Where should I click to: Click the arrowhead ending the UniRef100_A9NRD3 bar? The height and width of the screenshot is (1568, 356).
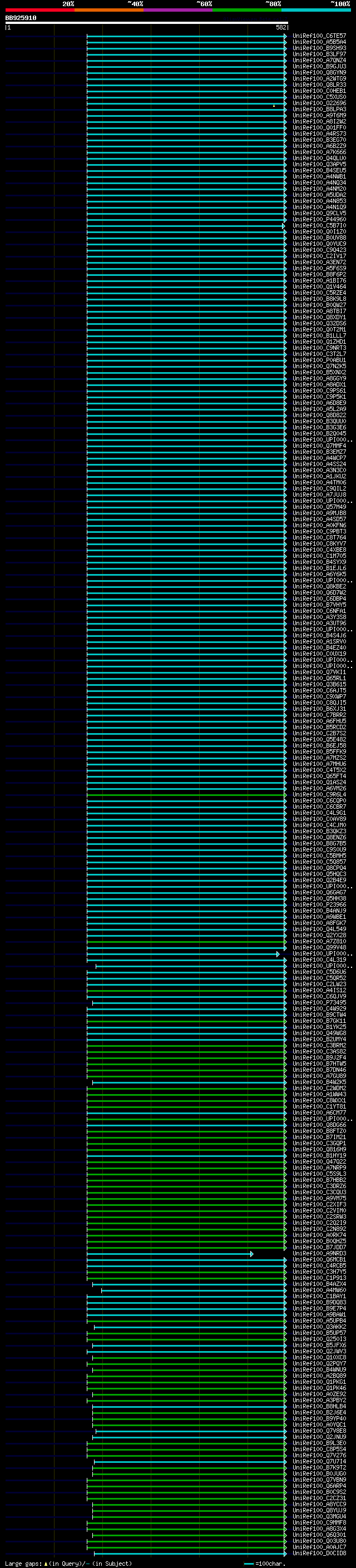coord(251,1254)
